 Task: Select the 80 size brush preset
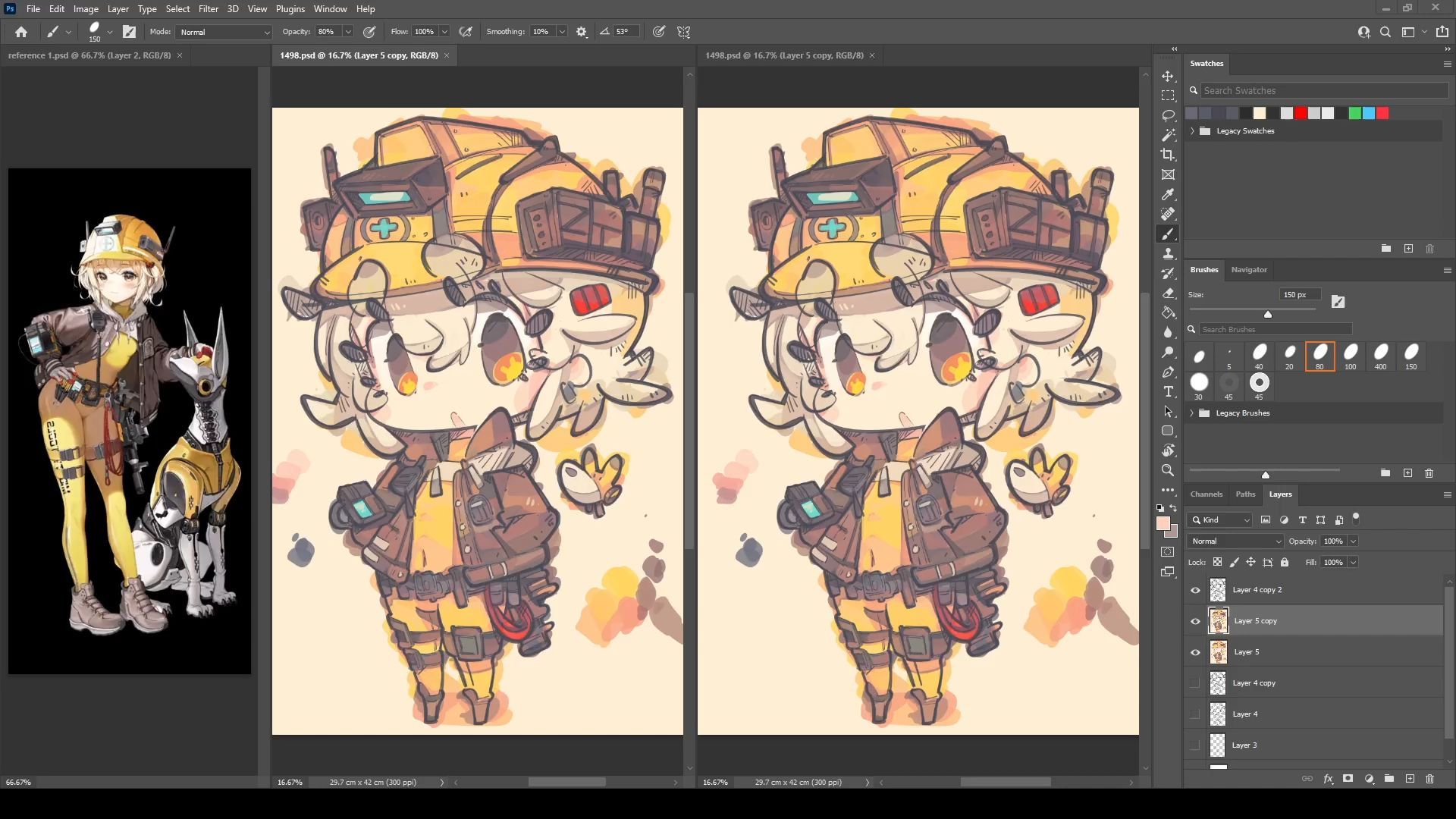tap(1319, 356)
